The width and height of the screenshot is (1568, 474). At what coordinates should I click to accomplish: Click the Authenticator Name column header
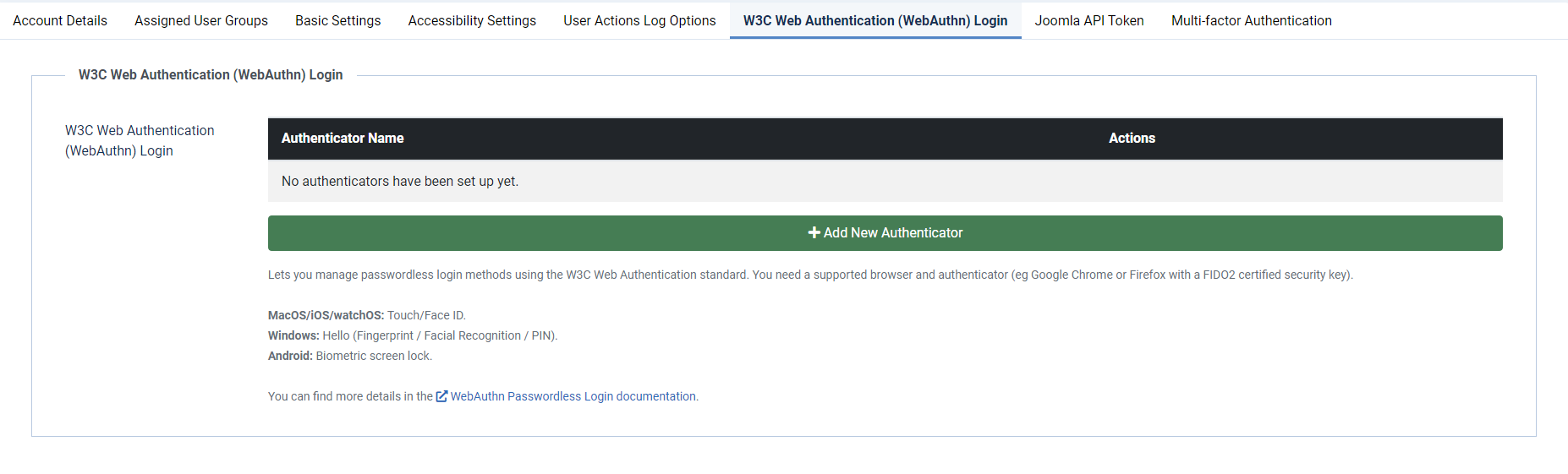tap(343, 138)
